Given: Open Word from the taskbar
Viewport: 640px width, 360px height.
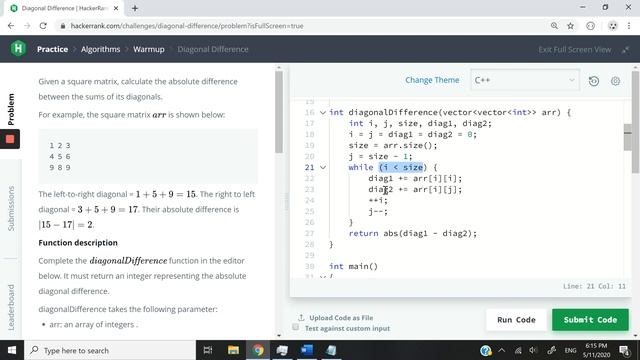Looking at the screenshot, I should pyautogui.click(x=307, y=350).
